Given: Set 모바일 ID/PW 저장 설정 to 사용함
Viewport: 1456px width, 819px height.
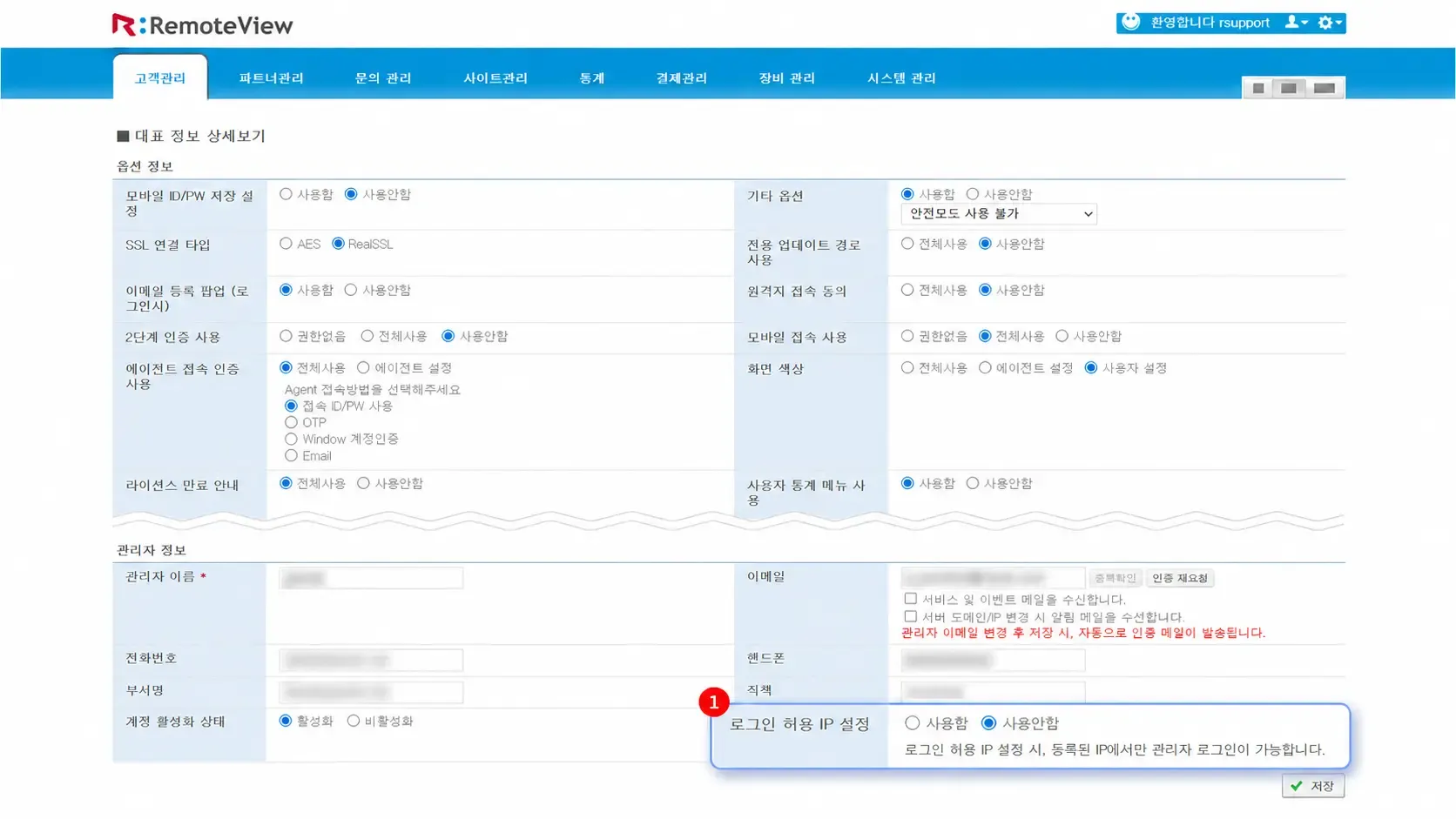Looking at the screenshot, I should 286,194.
